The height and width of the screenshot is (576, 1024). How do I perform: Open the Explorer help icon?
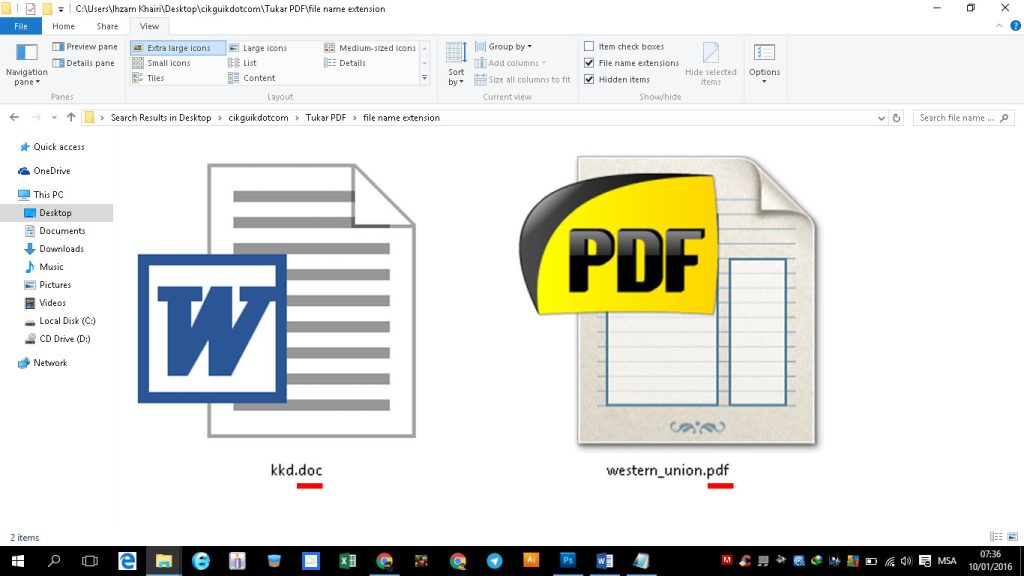(1016, 26)
